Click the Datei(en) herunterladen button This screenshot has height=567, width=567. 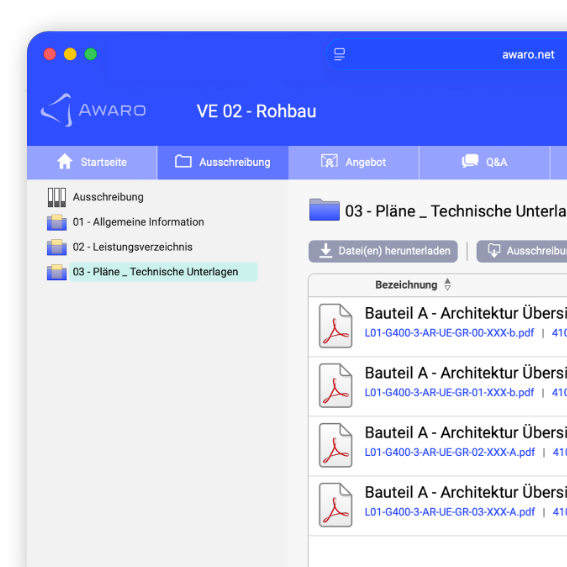pos(383,251)
